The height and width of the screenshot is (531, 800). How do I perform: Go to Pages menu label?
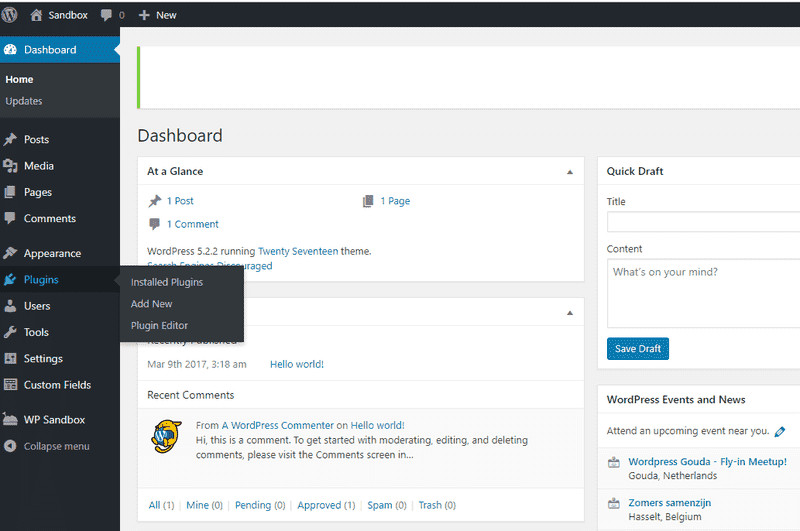click(x=38, y=192)
